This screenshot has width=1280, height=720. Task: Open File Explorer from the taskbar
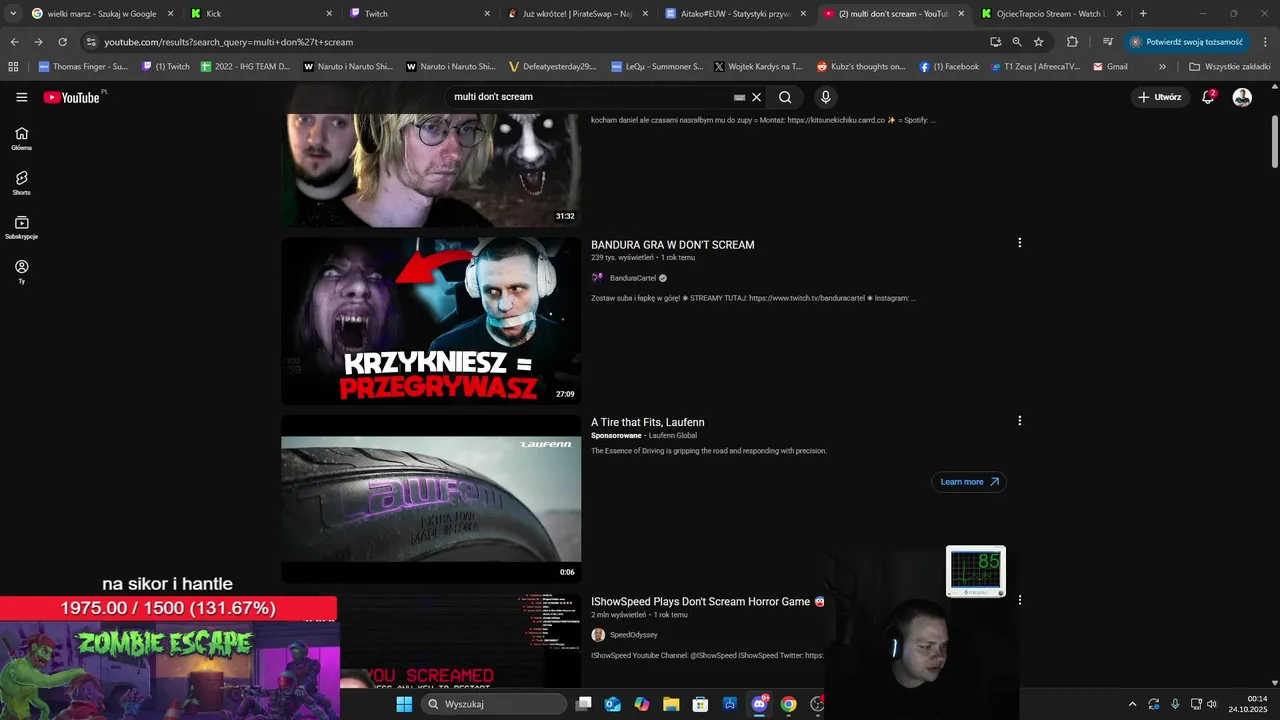[671, 704]
